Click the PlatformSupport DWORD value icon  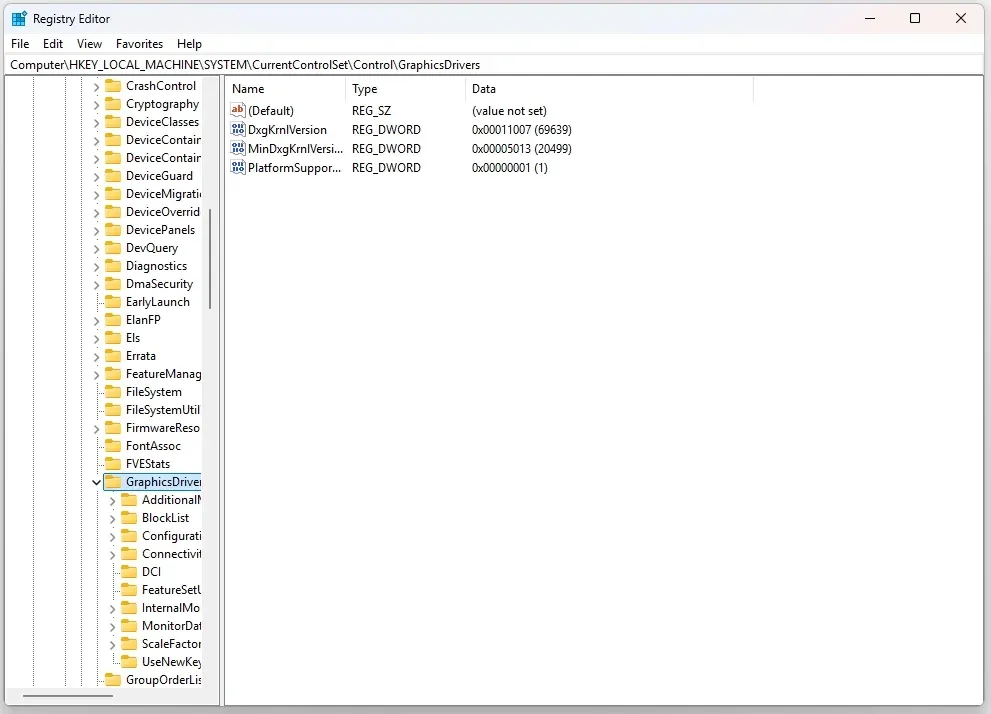[238, 167]
